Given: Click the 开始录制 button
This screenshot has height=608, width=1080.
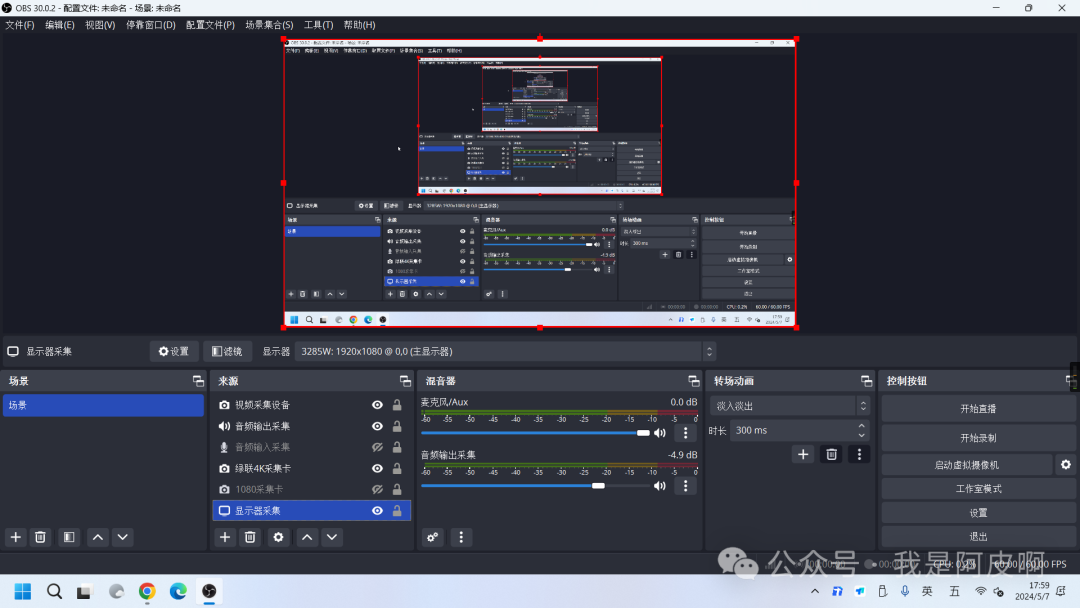Looking at the screenshot, I should point(977,438).
